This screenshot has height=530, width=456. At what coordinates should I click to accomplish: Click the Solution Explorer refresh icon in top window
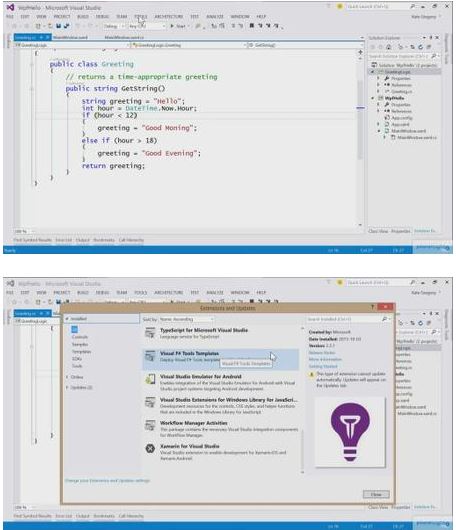(x=421, y=47)
